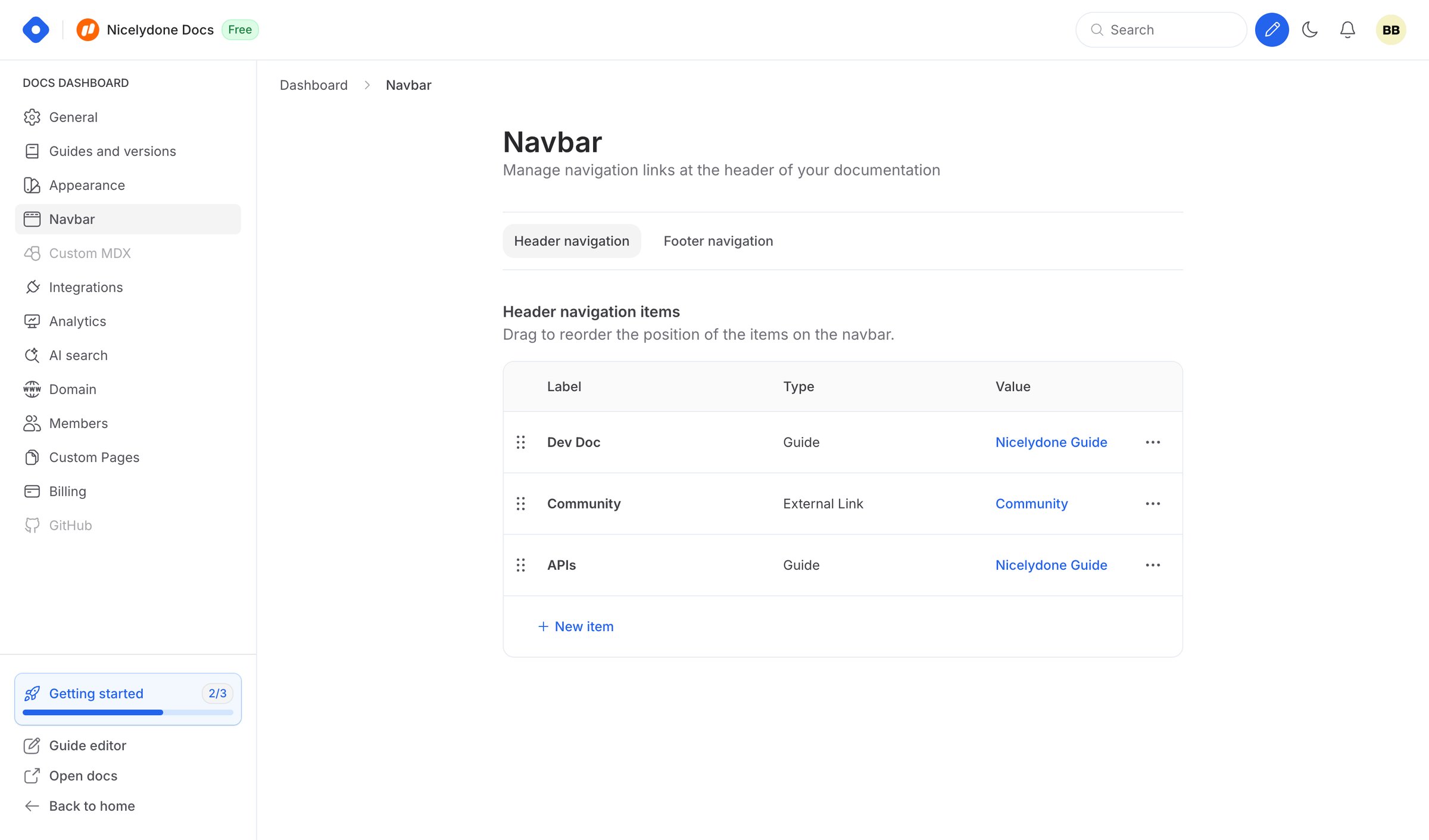Click the Guides and versions book icon
The width and height of the screenshot is (1429, 840).
click(32, 151)
